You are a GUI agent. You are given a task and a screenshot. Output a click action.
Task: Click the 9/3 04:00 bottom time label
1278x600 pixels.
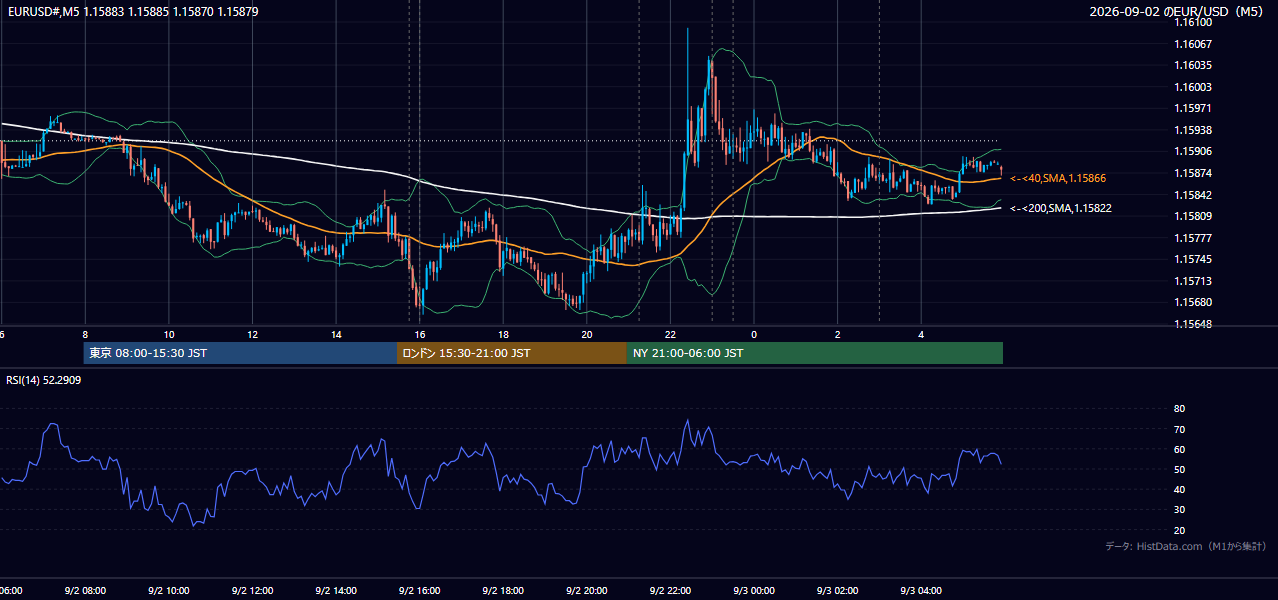(x=922, y=591)
